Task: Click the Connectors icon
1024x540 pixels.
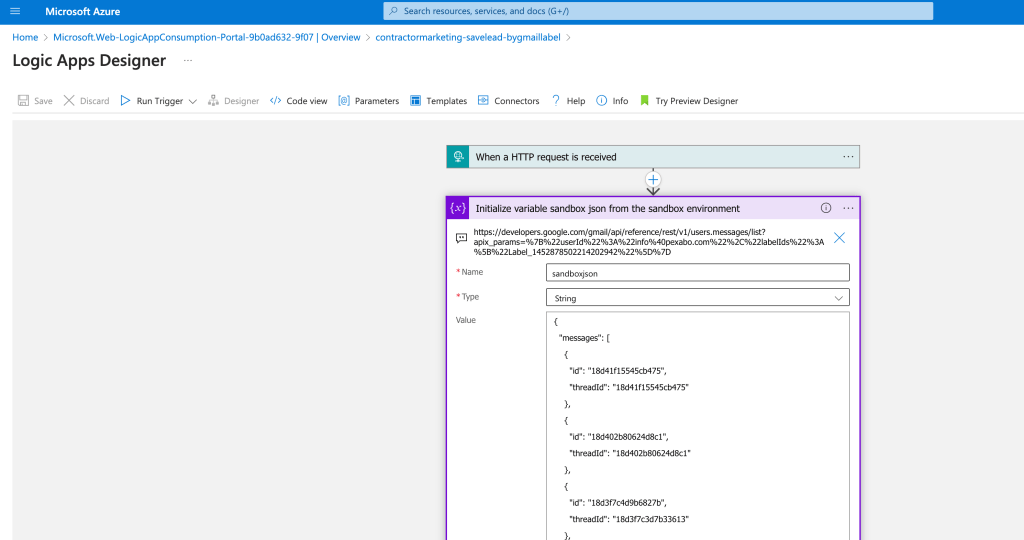Action: pos(483,101)
